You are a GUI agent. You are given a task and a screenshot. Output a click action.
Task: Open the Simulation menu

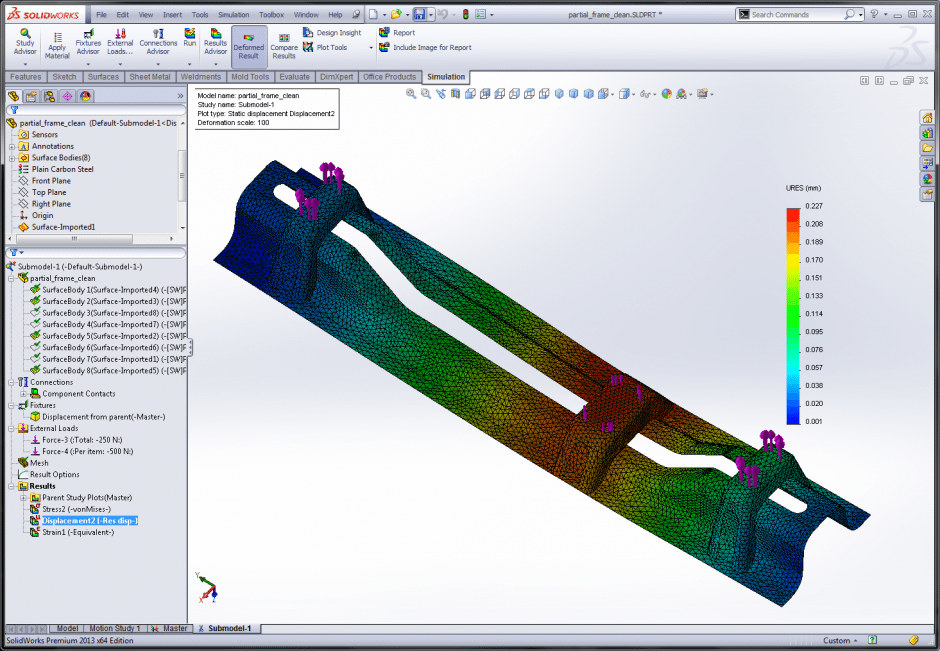click(233, 15)
